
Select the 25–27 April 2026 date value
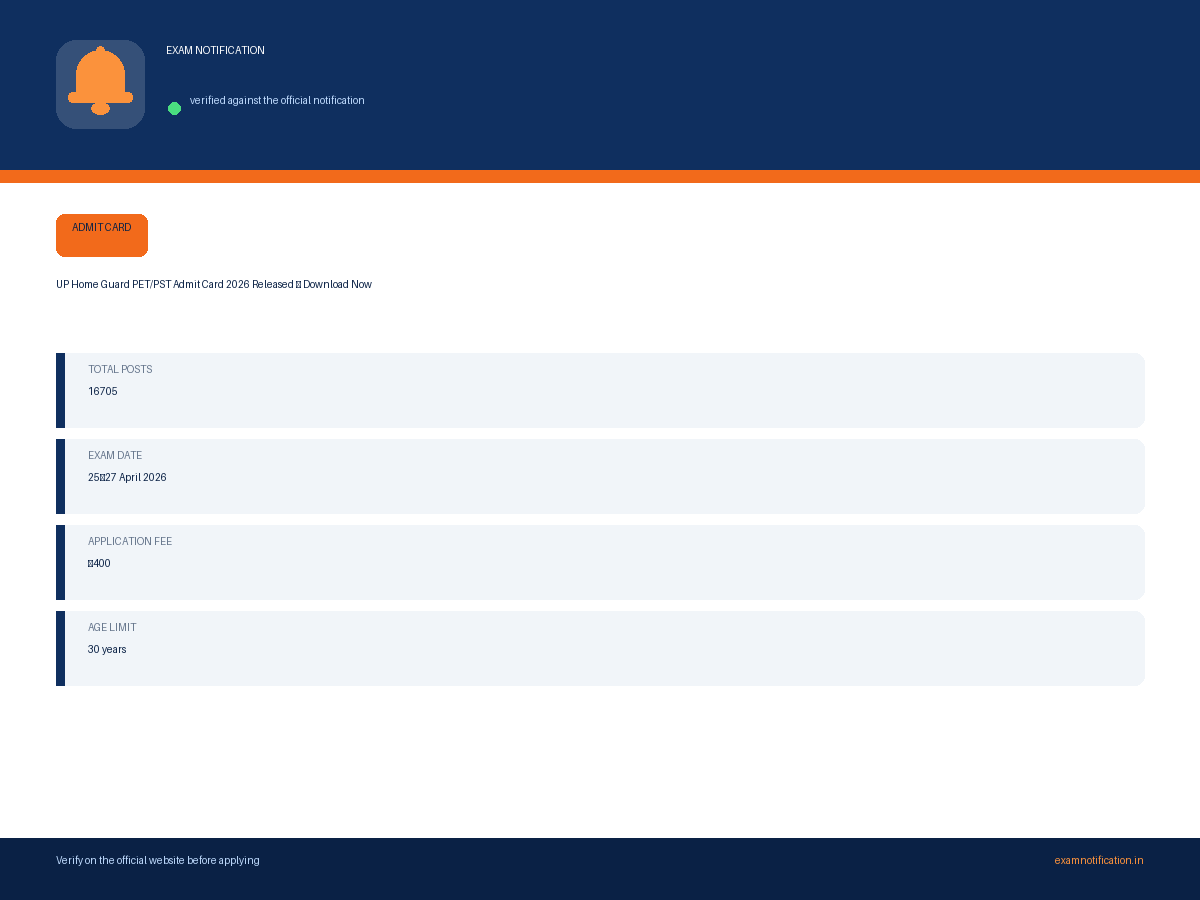tap(127, 477)
